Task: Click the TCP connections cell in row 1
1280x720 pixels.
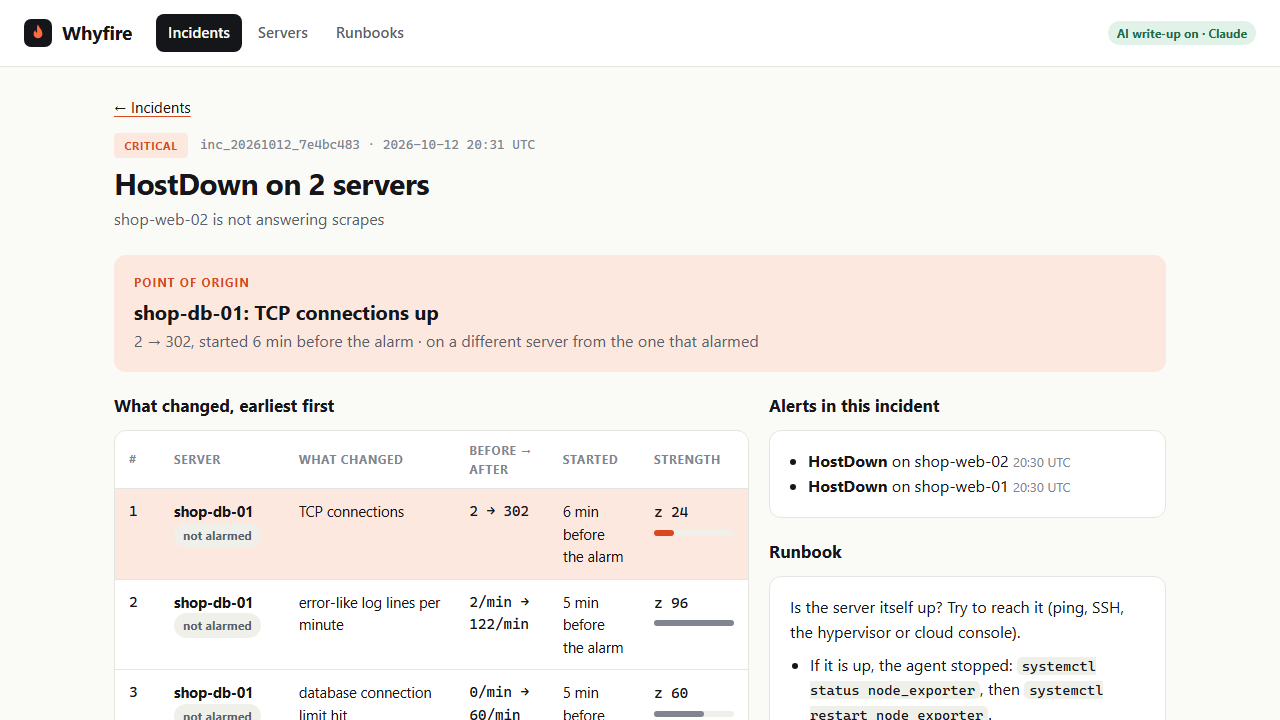Action: coord(351,512)
